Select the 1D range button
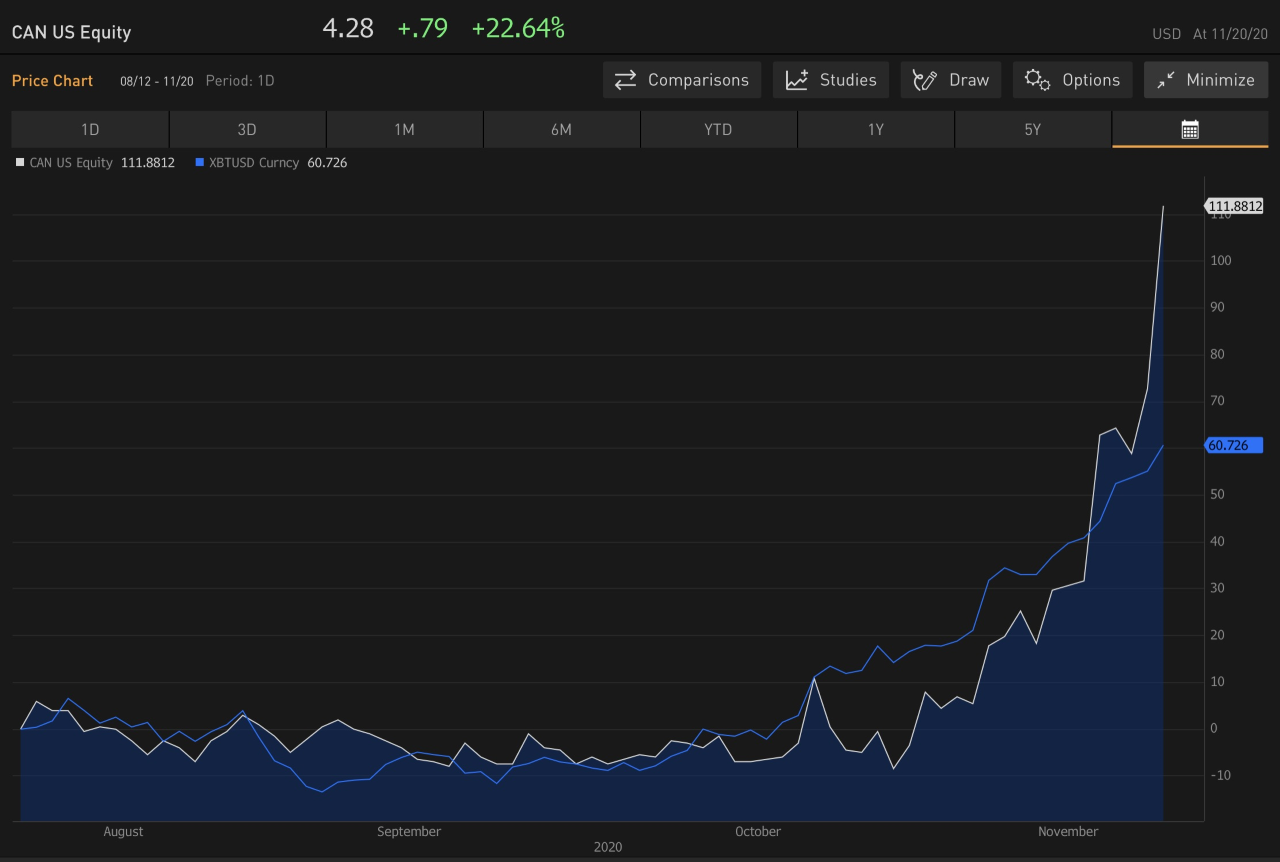The width and height of the screenshot is (1280, 862). click(x=89, y=129)
